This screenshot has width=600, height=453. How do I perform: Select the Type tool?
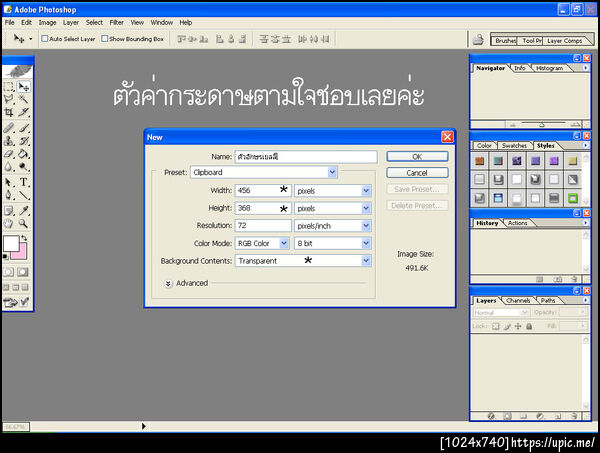pos(24,182)
